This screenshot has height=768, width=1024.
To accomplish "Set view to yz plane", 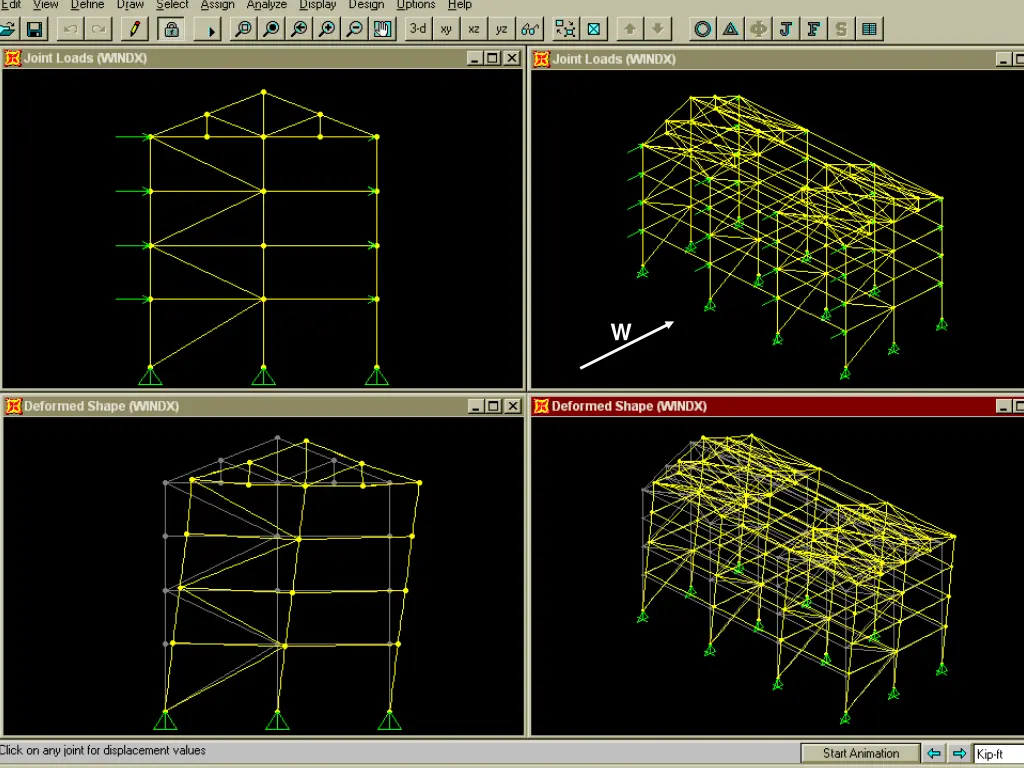I will click(x=502, y=29).
